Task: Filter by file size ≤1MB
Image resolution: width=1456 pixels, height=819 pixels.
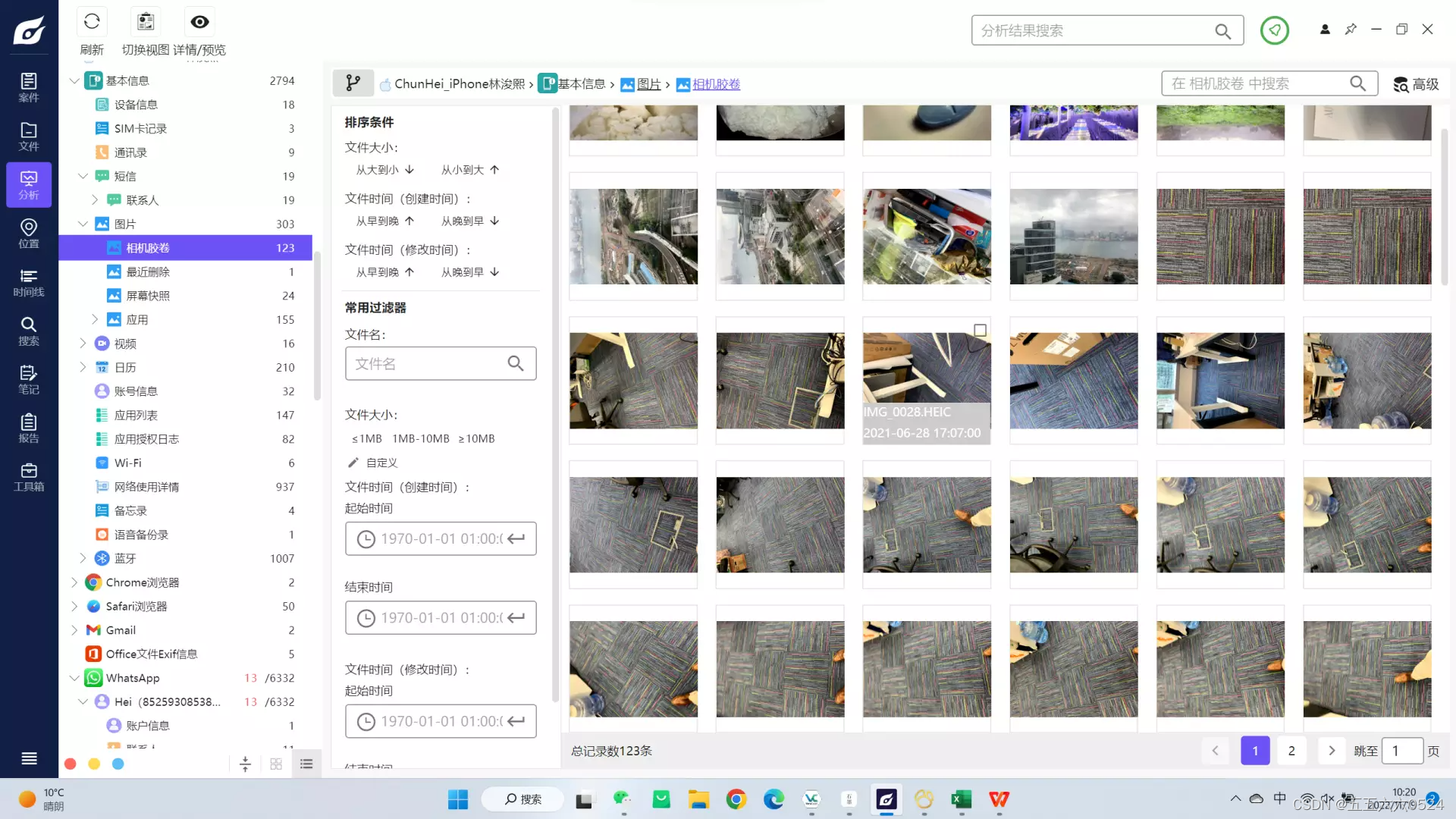Action: (x=366, y=439)
